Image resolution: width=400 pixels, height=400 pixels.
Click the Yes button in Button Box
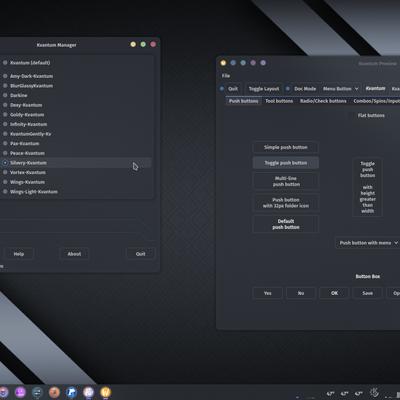268,293
